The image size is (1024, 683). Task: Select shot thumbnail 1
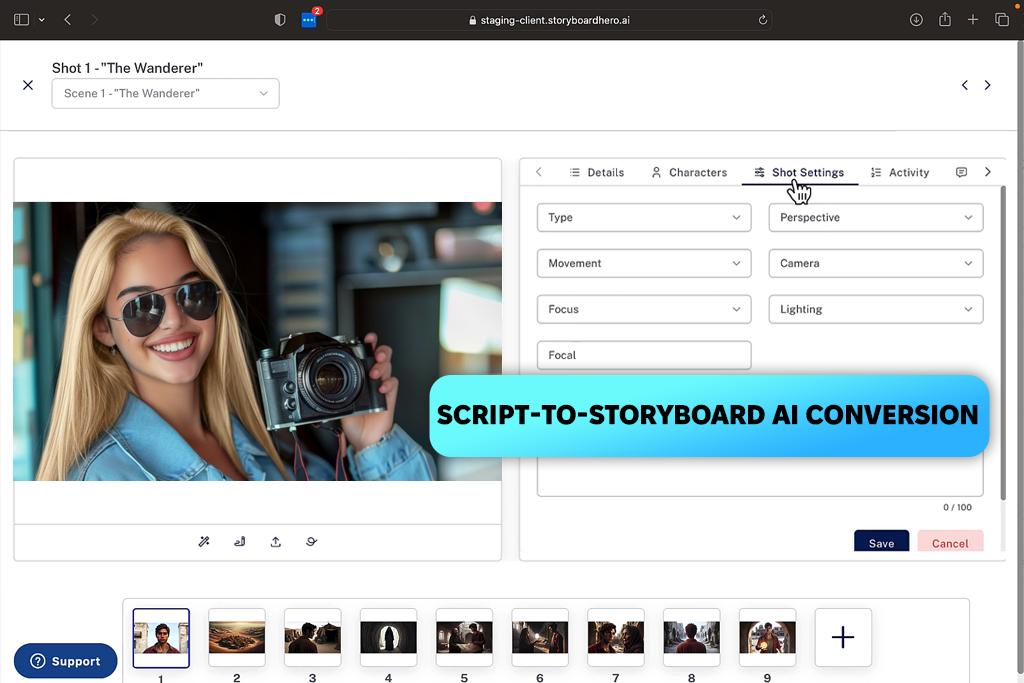[x=161, y=638]
